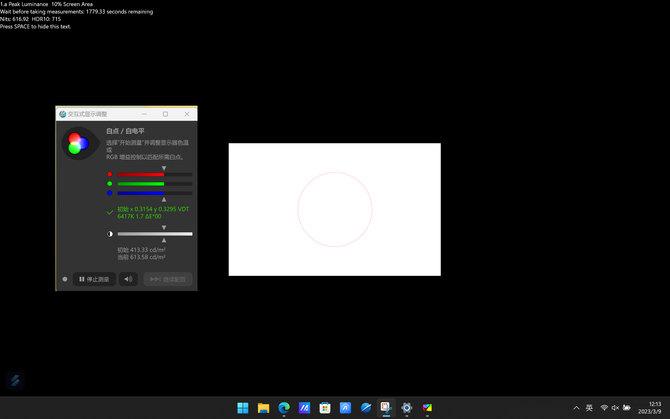Viewport: 670px width, 419px height.
Task: Switch the input language indicator
Action: tap(589, 408)
